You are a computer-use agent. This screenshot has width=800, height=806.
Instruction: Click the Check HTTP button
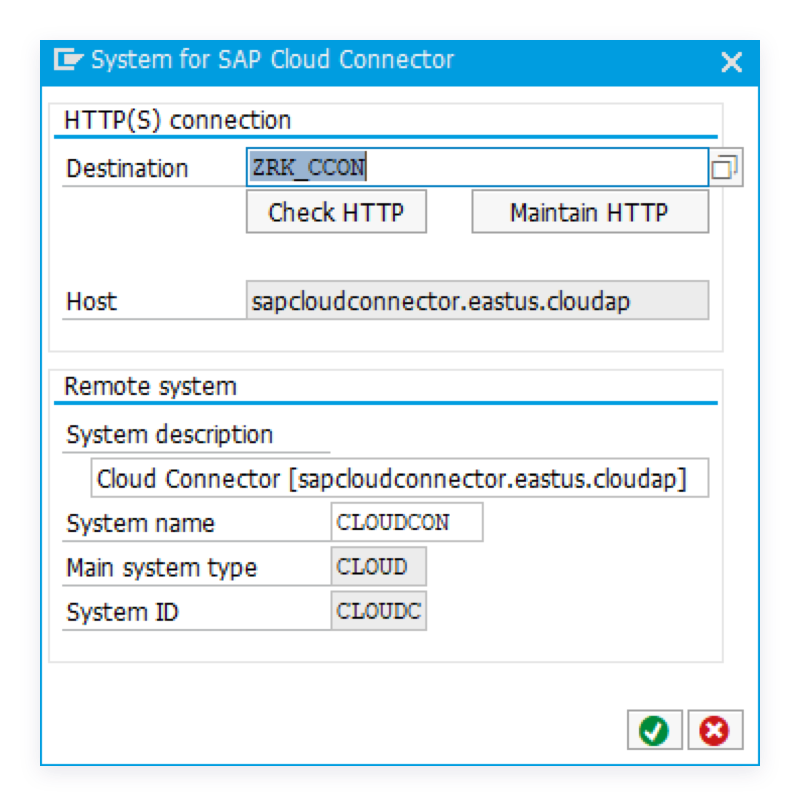click(336, 212)
